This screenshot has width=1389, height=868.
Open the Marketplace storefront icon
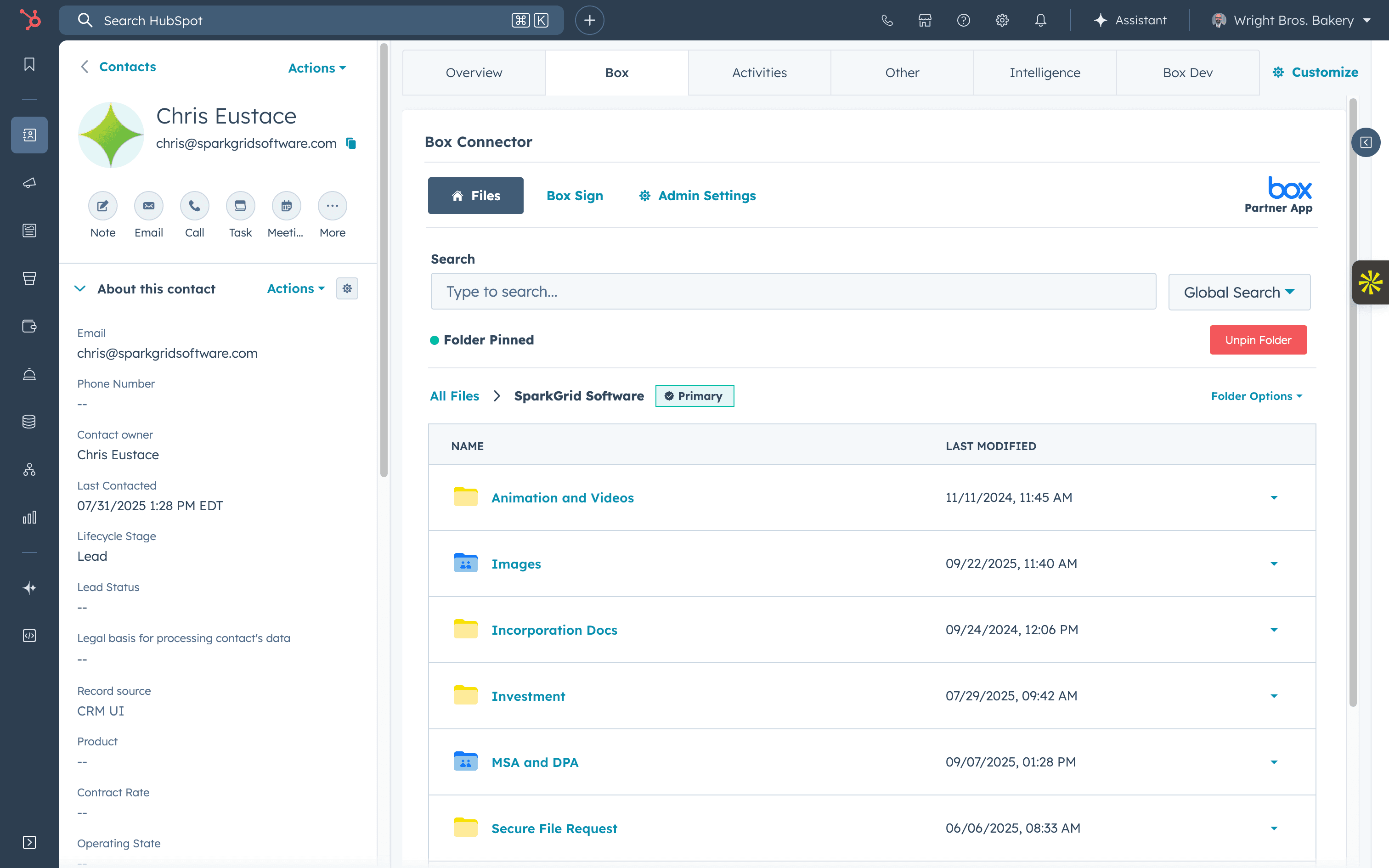pos(925,20)
